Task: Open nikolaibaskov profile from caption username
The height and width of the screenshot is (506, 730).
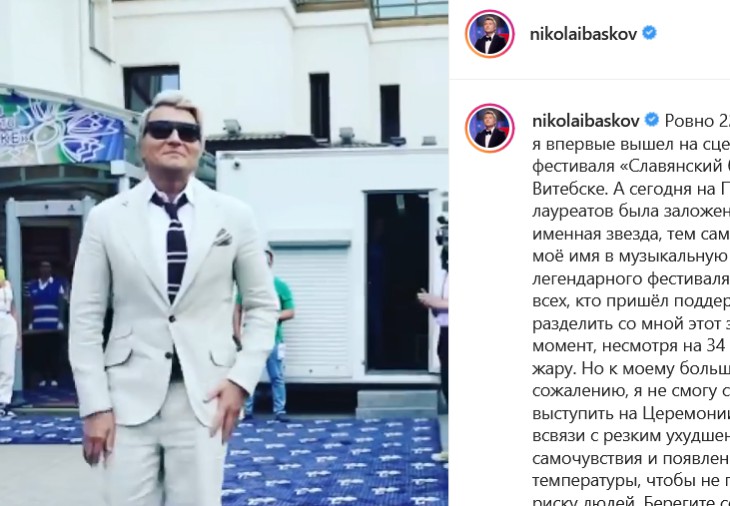Action: [586, 121]
